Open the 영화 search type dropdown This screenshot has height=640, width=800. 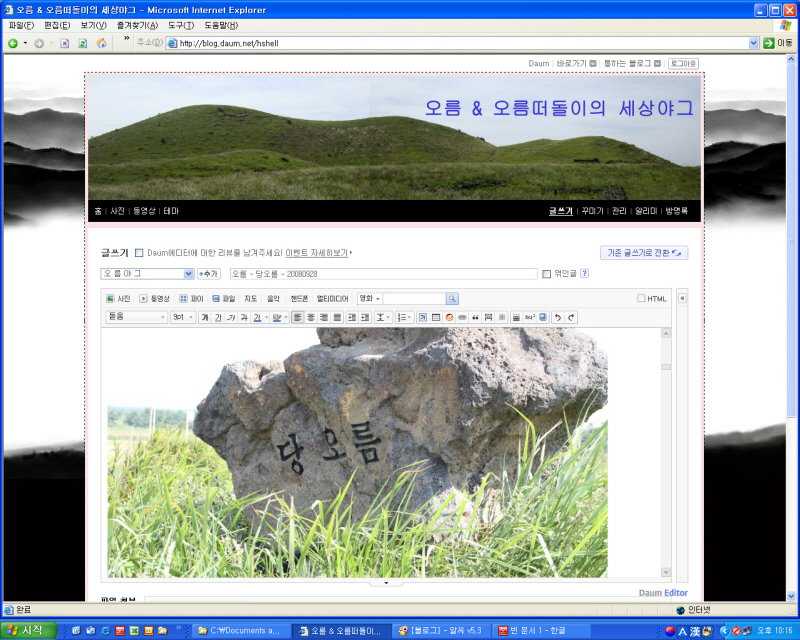370,299
